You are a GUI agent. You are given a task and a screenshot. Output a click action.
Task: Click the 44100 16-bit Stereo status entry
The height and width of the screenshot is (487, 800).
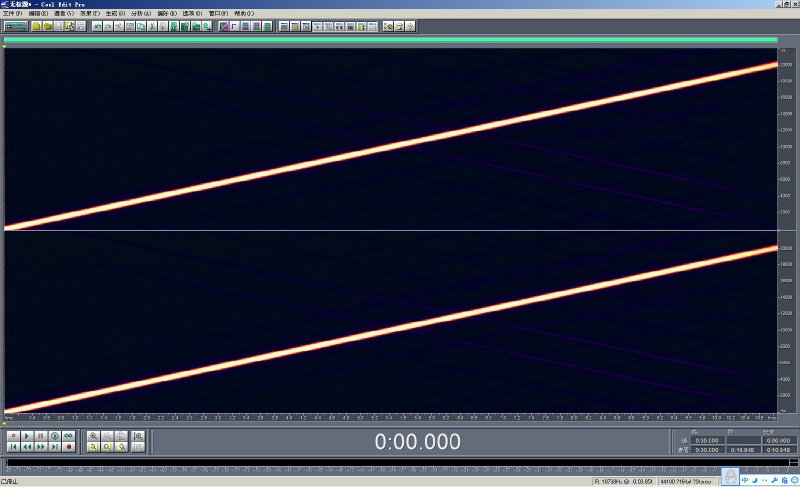686,481
